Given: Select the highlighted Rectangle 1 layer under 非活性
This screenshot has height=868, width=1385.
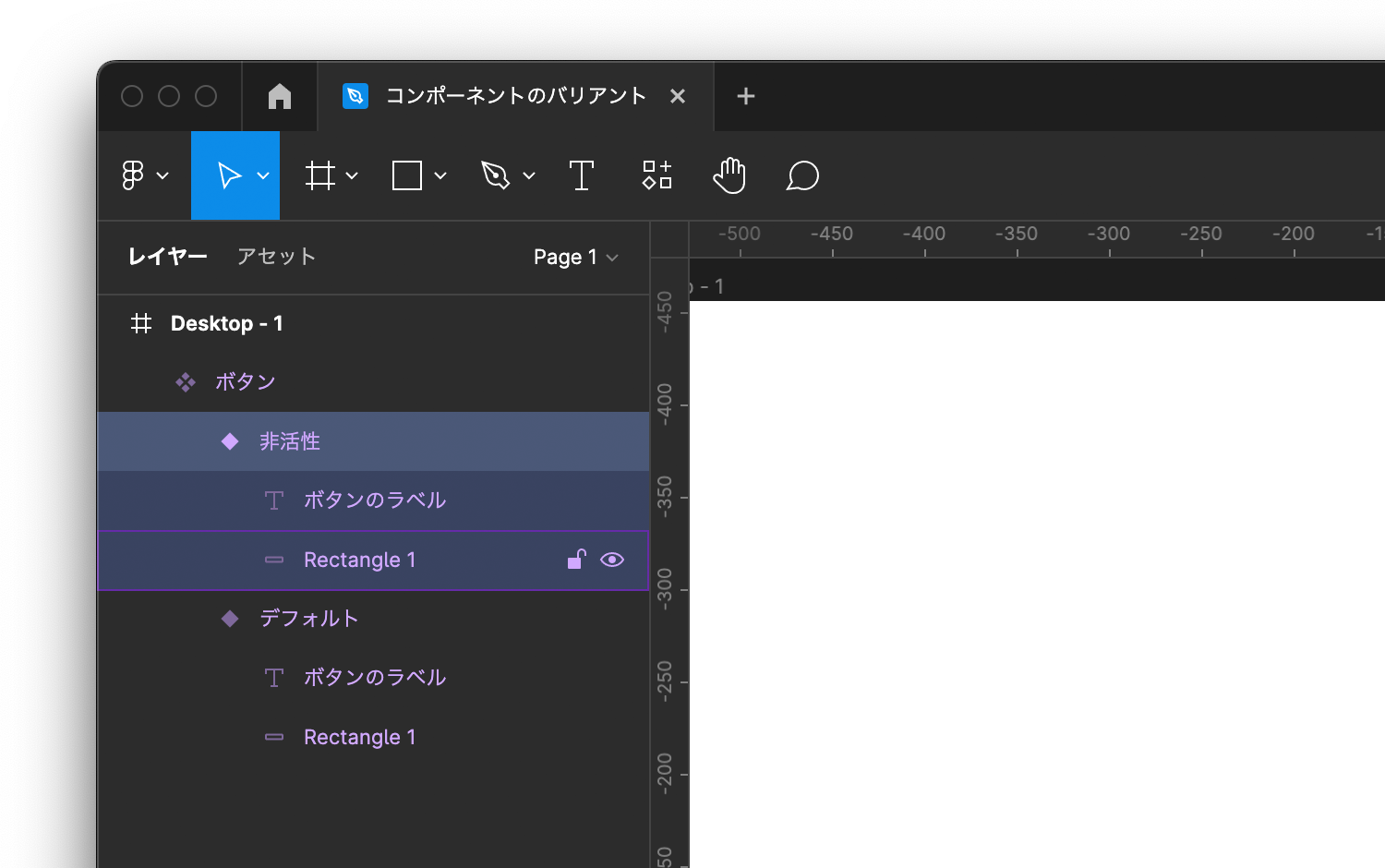Looking at the screenshot, I should pyautogui.click(x=373, y=560).
